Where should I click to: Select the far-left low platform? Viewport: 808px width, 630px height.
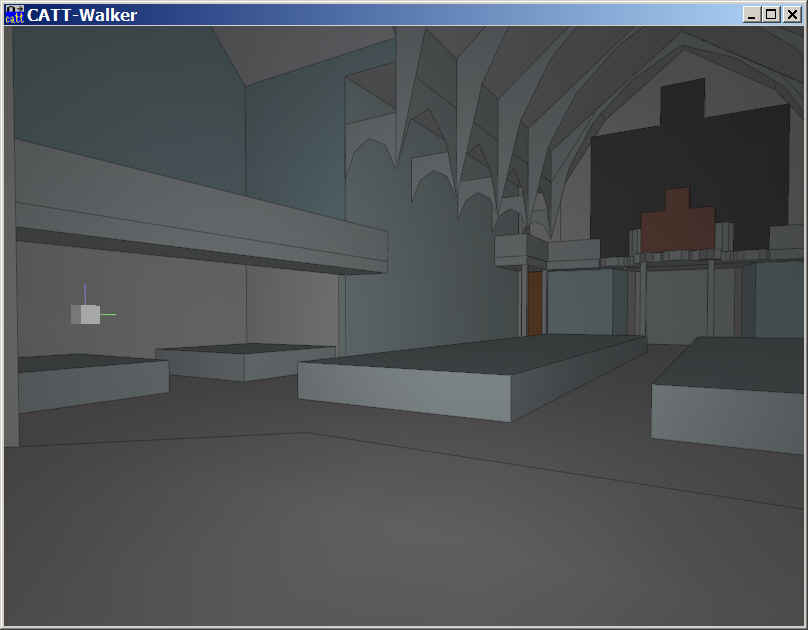click(x=90, y=385)
